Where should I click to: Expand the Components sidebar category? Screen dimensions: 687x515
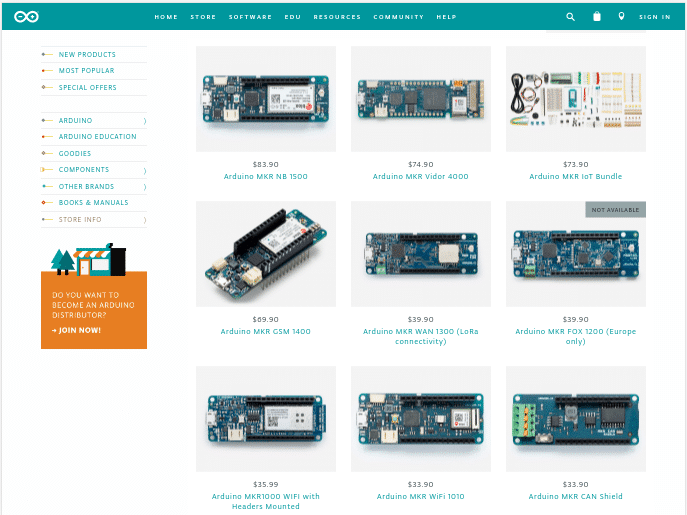(x=144, y=170)
